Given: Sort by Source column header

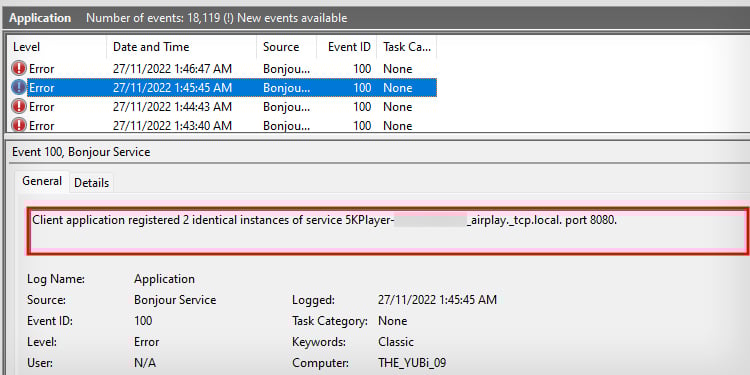Looking at the screenshot, I should pyautogui.click(x=287, y=47).
